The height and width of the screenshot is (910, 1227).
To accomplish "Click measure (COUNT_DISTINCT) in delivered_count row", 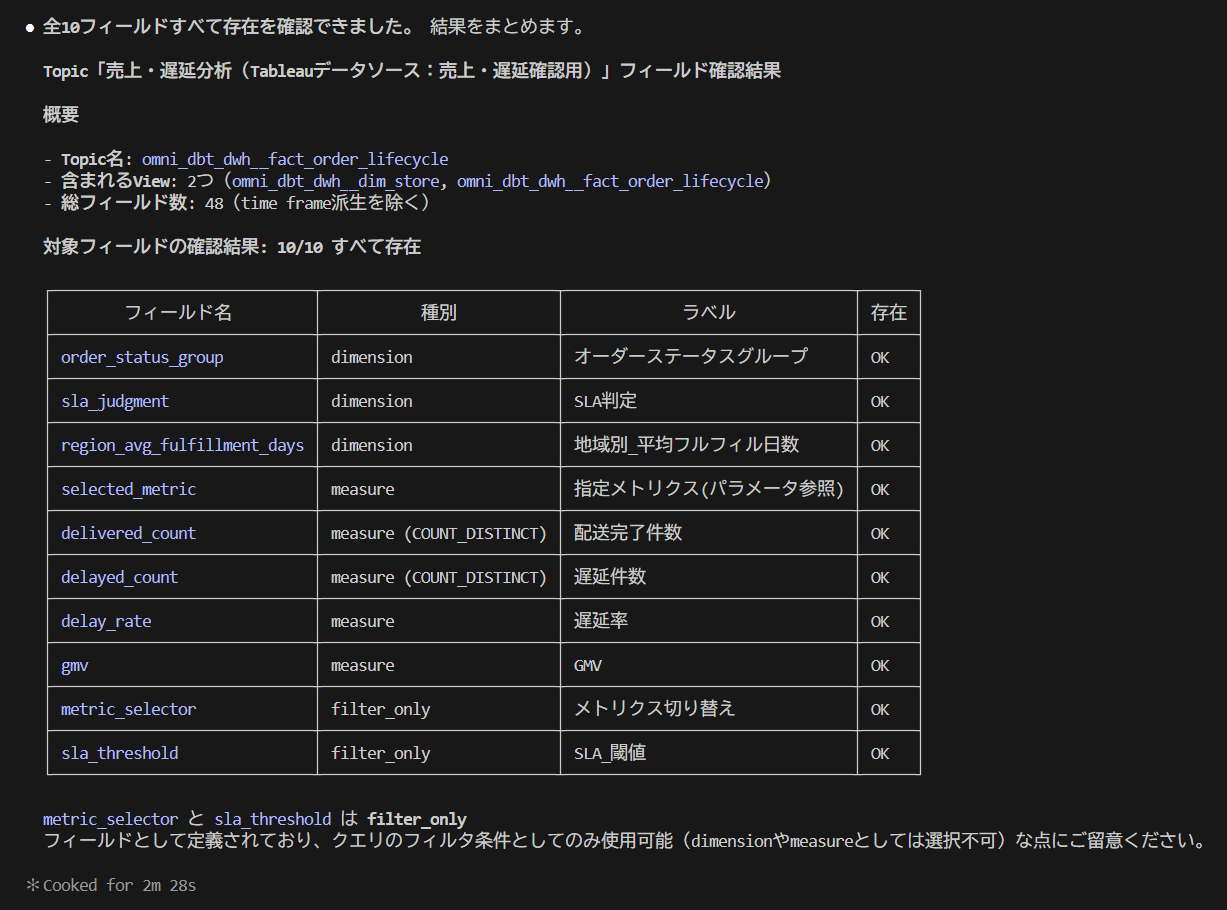I will point(439,533).
